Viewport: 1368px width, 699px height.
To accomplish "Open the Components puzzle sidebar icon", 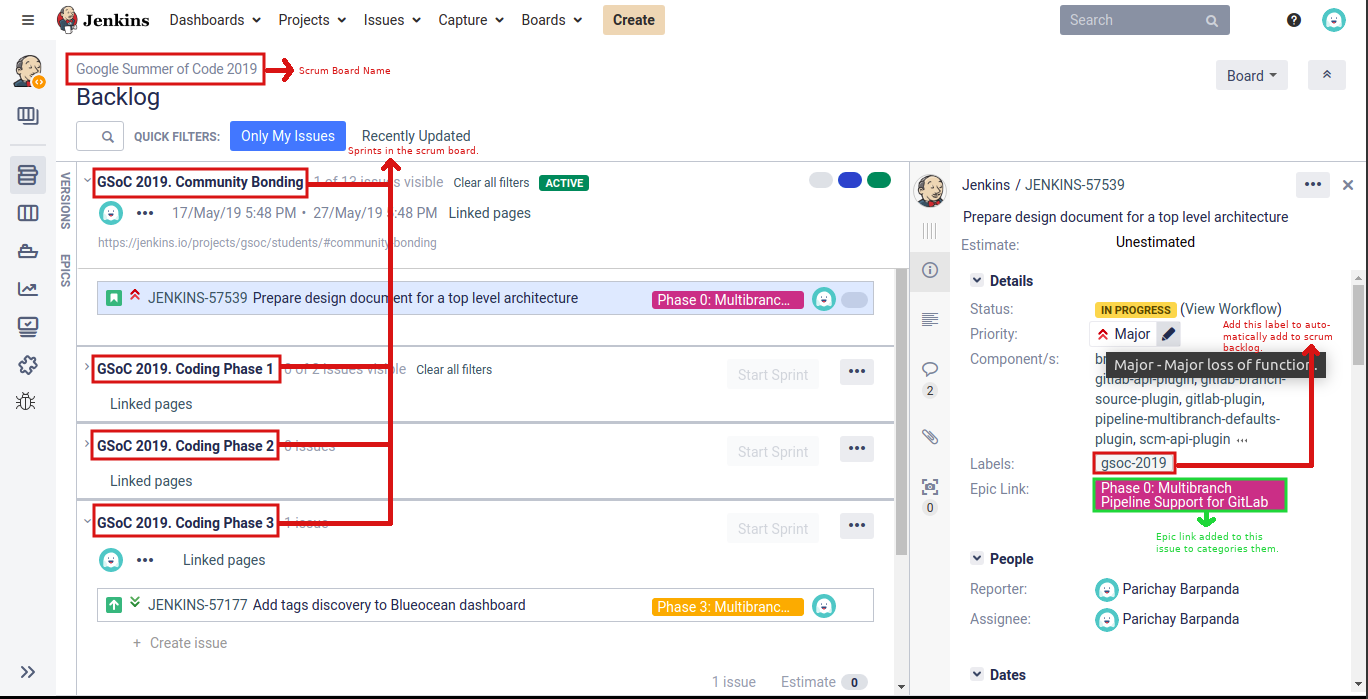I will pos(28,365).
